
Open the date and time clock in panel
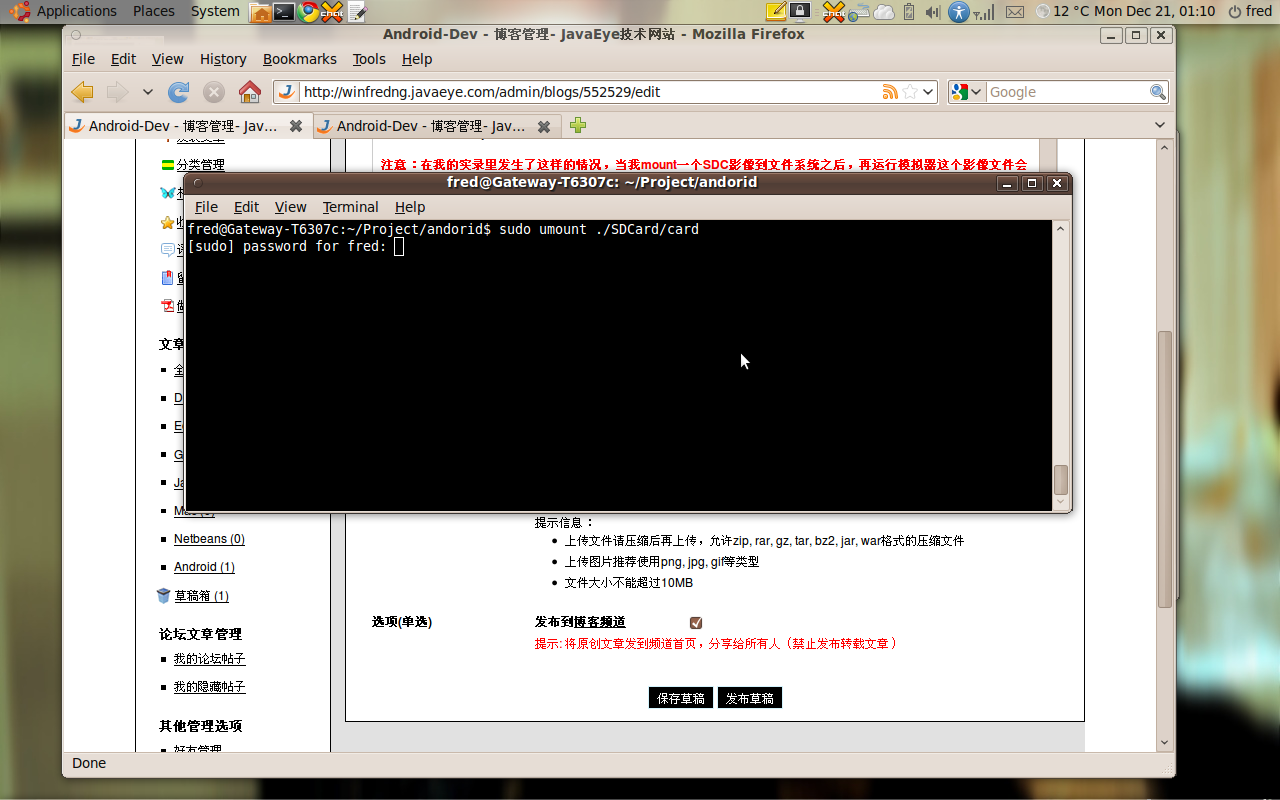point(1155,12)
